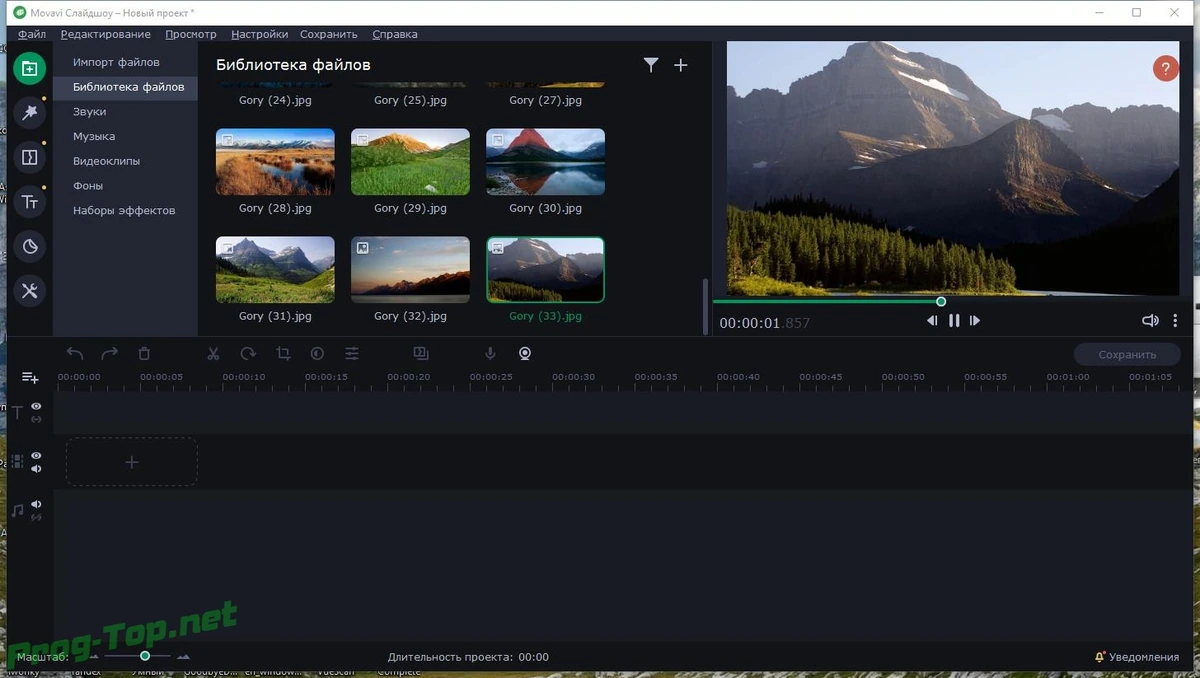Click the zoom out small mountain icon
The width and height of the screenshot is (1200, 678).
94,657
